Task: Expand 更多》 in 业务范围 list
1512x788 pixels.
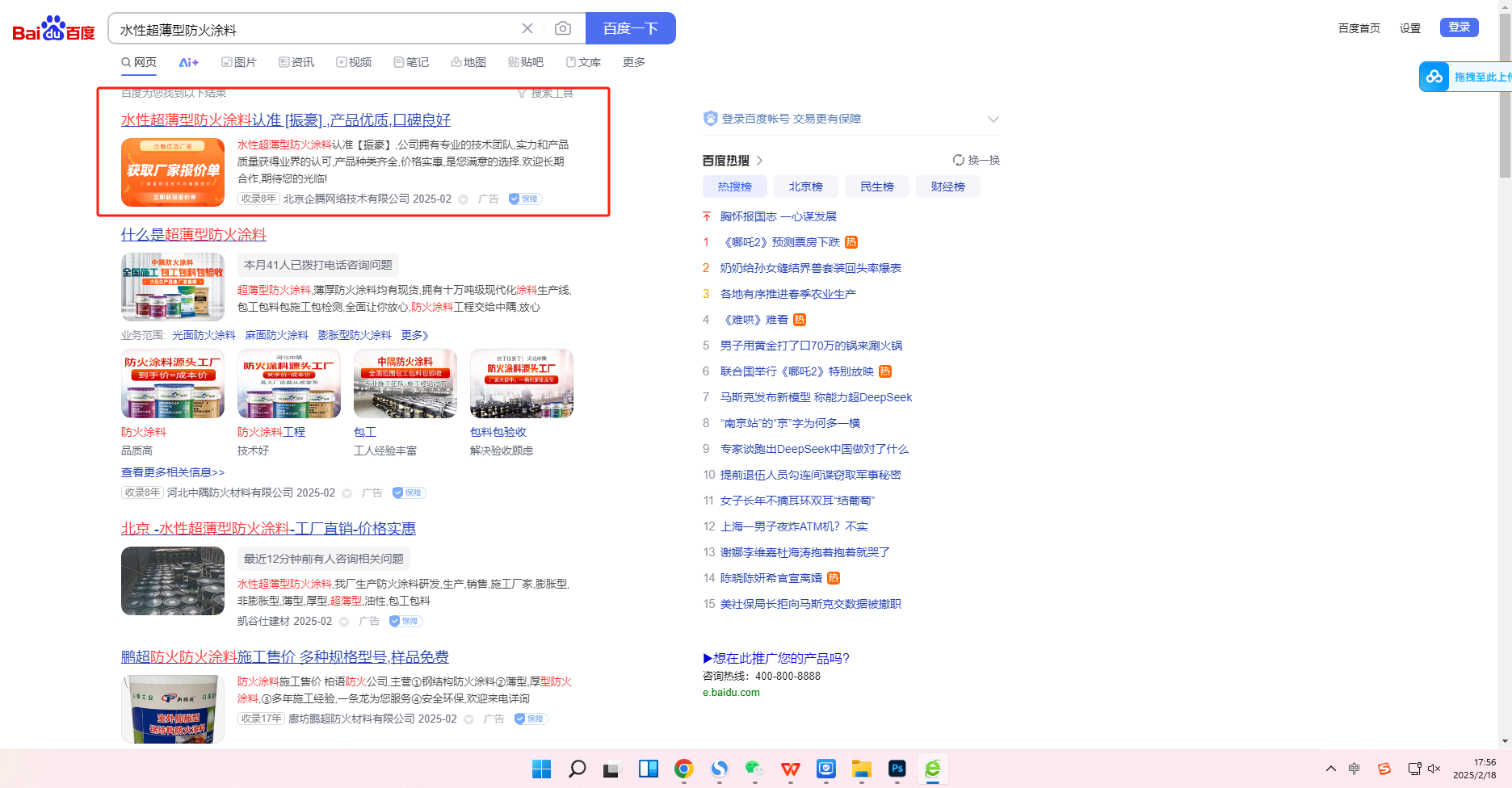Action: [x=415, y=335]
